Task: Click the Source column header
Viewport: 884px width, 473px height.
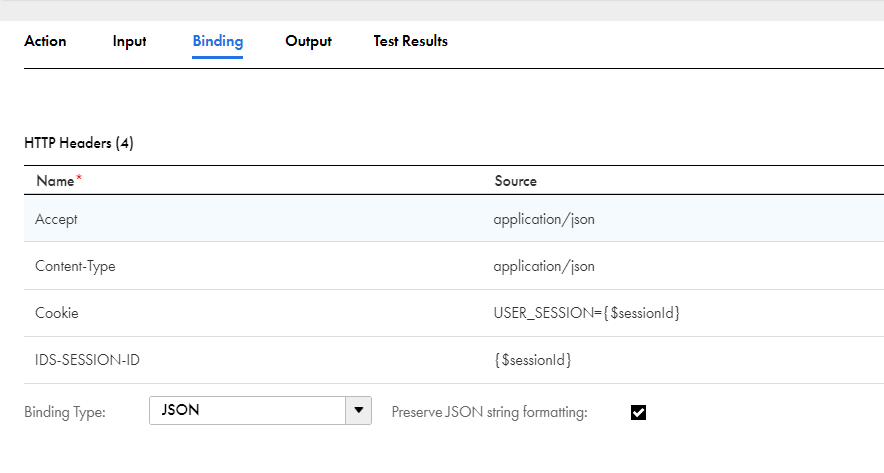Action: (x=516, y=181)
